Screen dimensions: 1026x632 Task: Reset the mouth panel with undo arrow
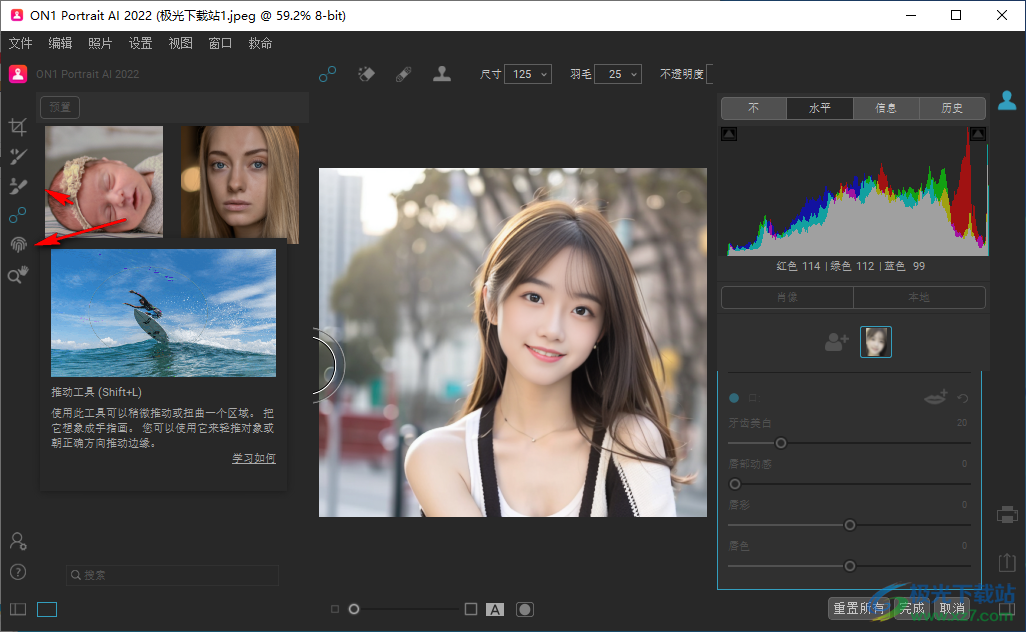pos(963,398)
